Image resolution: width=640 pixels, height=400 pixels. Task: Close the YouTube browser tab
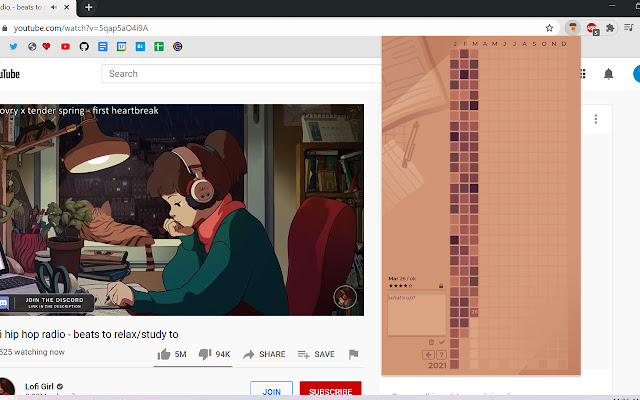67,7
